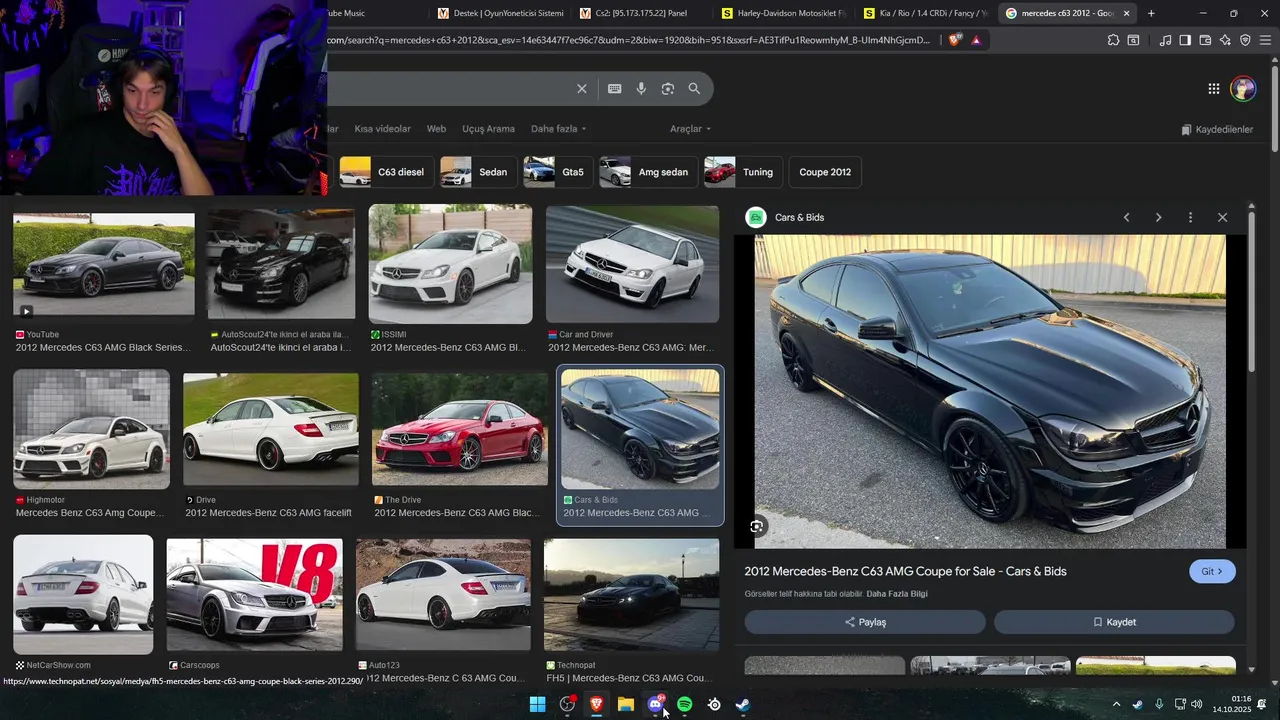This screenshot has width=1280, height=720.
Task: Search inside image with lens icon on preview
Action: click(757, 526)
